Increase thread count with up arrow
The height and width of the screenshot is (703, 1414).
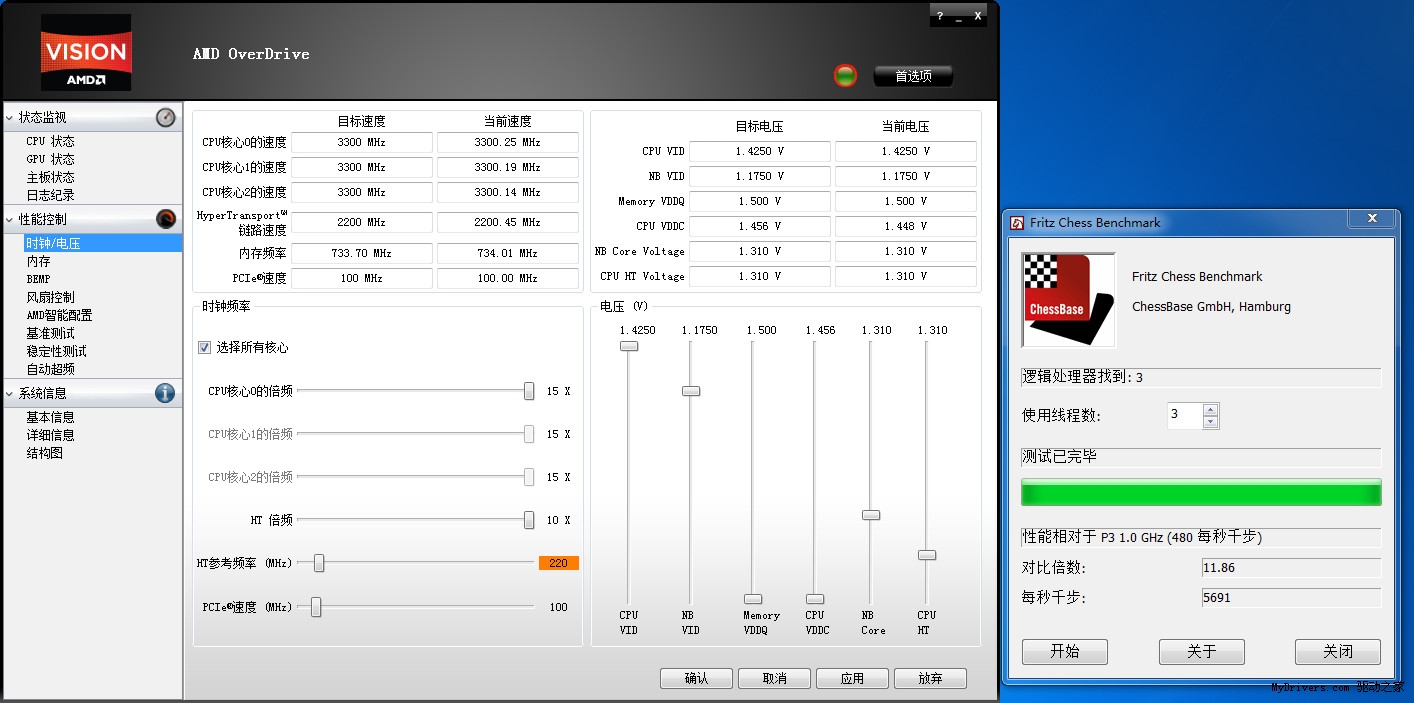tap(1211, 410)
